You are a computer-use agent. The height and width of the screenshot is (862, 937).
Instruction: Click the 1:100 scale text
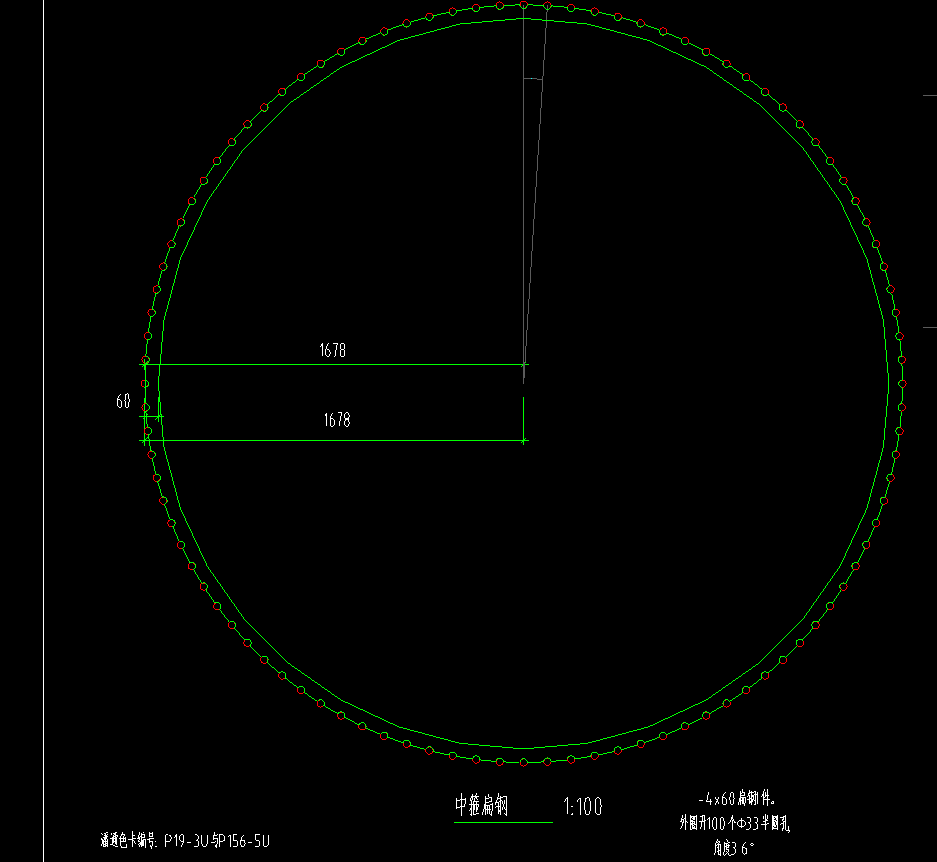583,806
